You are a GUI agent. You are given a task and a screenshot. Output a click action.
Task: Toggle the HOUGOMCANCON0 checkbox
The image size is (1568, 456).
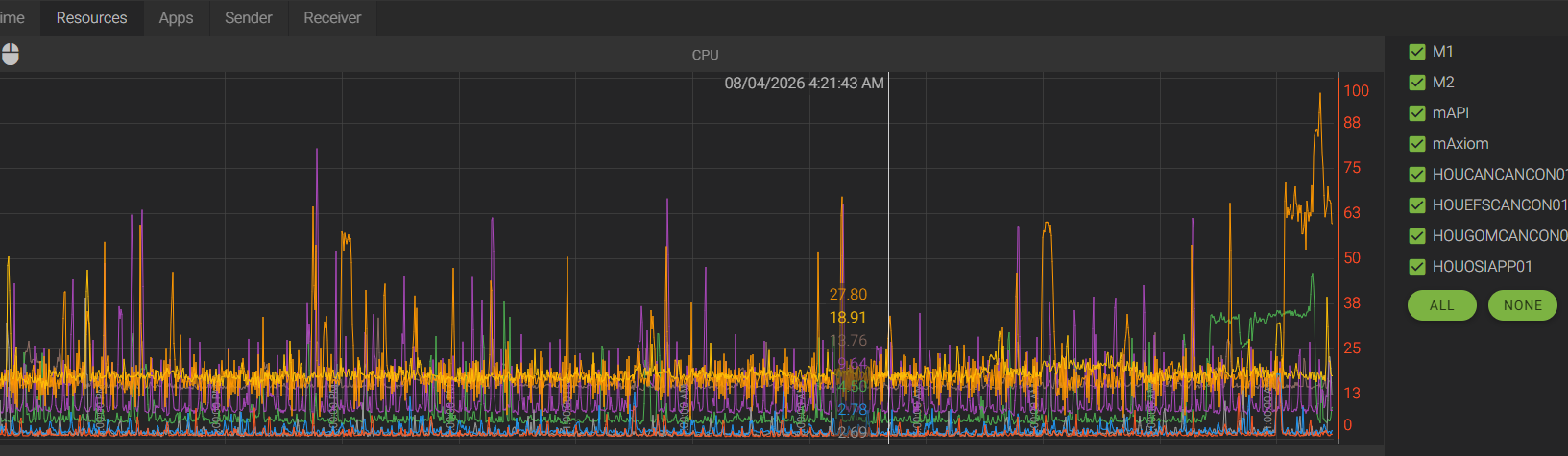tap(1416, 236)
